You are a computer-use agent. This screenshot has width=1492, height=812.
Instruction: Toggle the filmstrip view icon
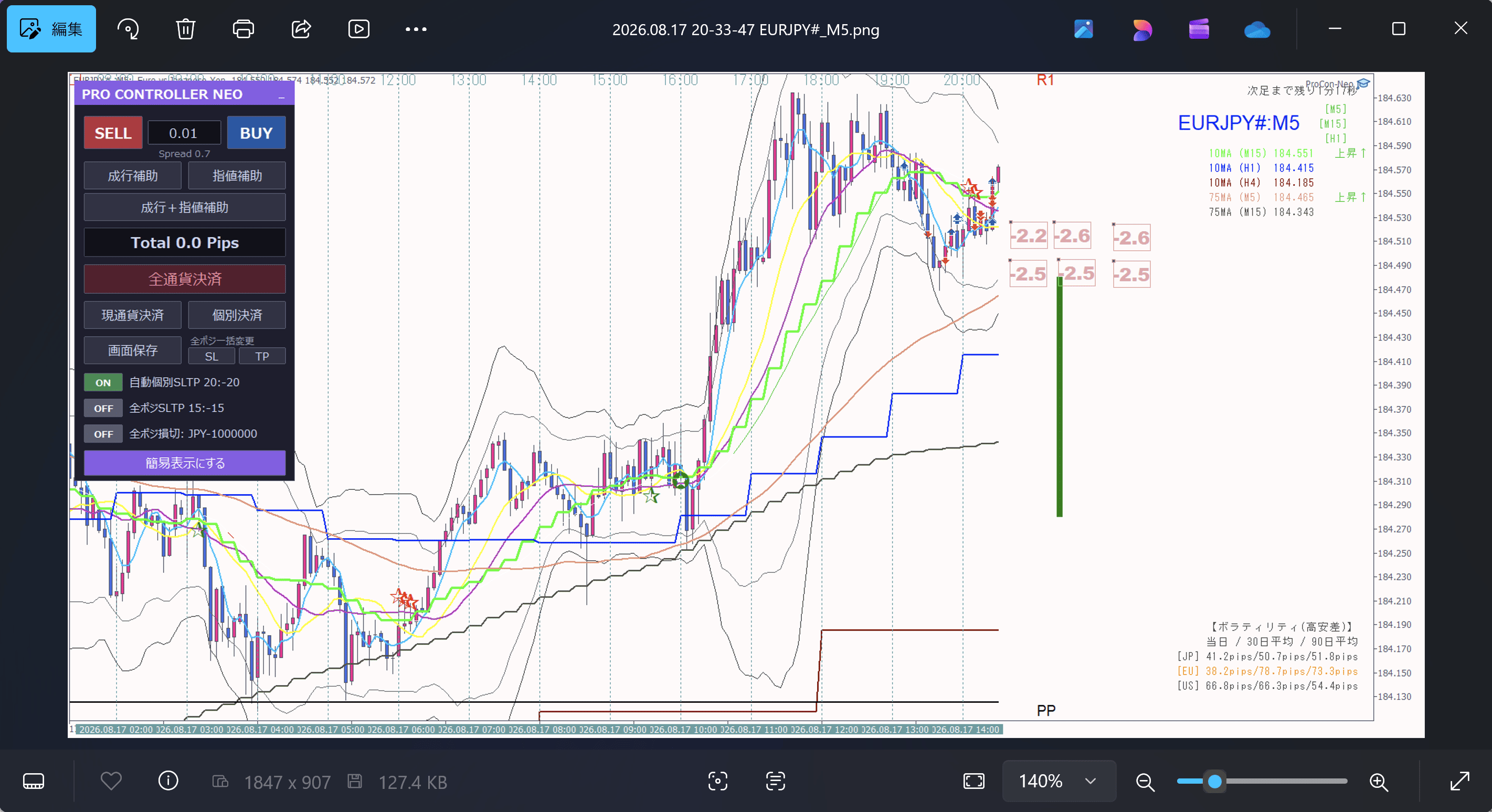(x=34, y=782)
